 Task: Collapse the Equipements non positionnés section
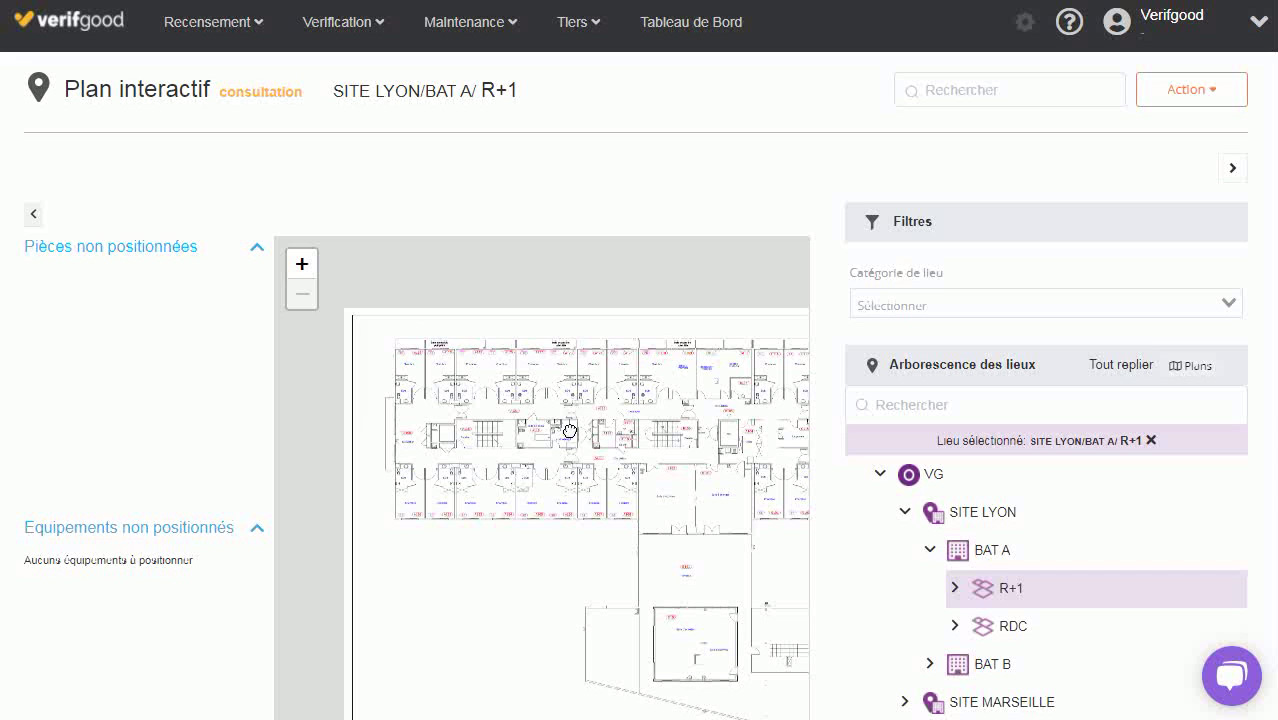click(257, 528)
